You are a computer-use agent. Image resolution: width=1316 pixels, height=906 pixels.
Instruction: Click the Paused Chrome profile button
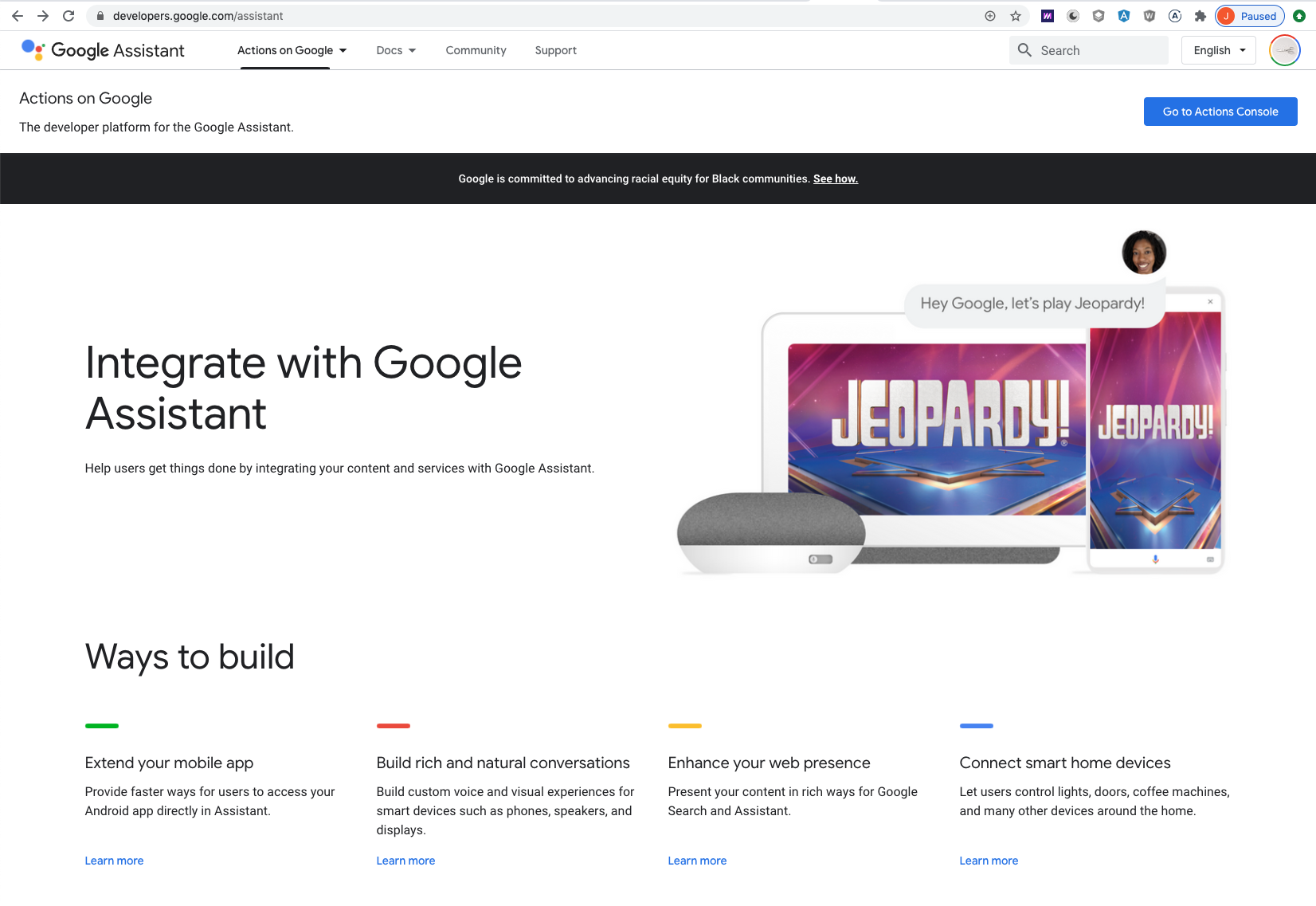coord(1249,16)
